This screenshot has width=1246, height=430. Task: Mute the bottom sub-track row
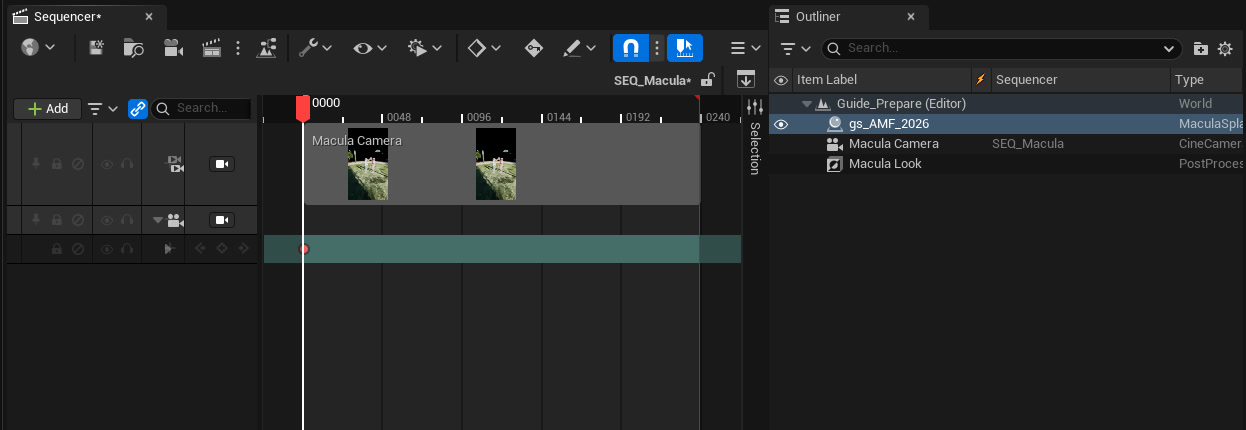(x=77, y=248)
